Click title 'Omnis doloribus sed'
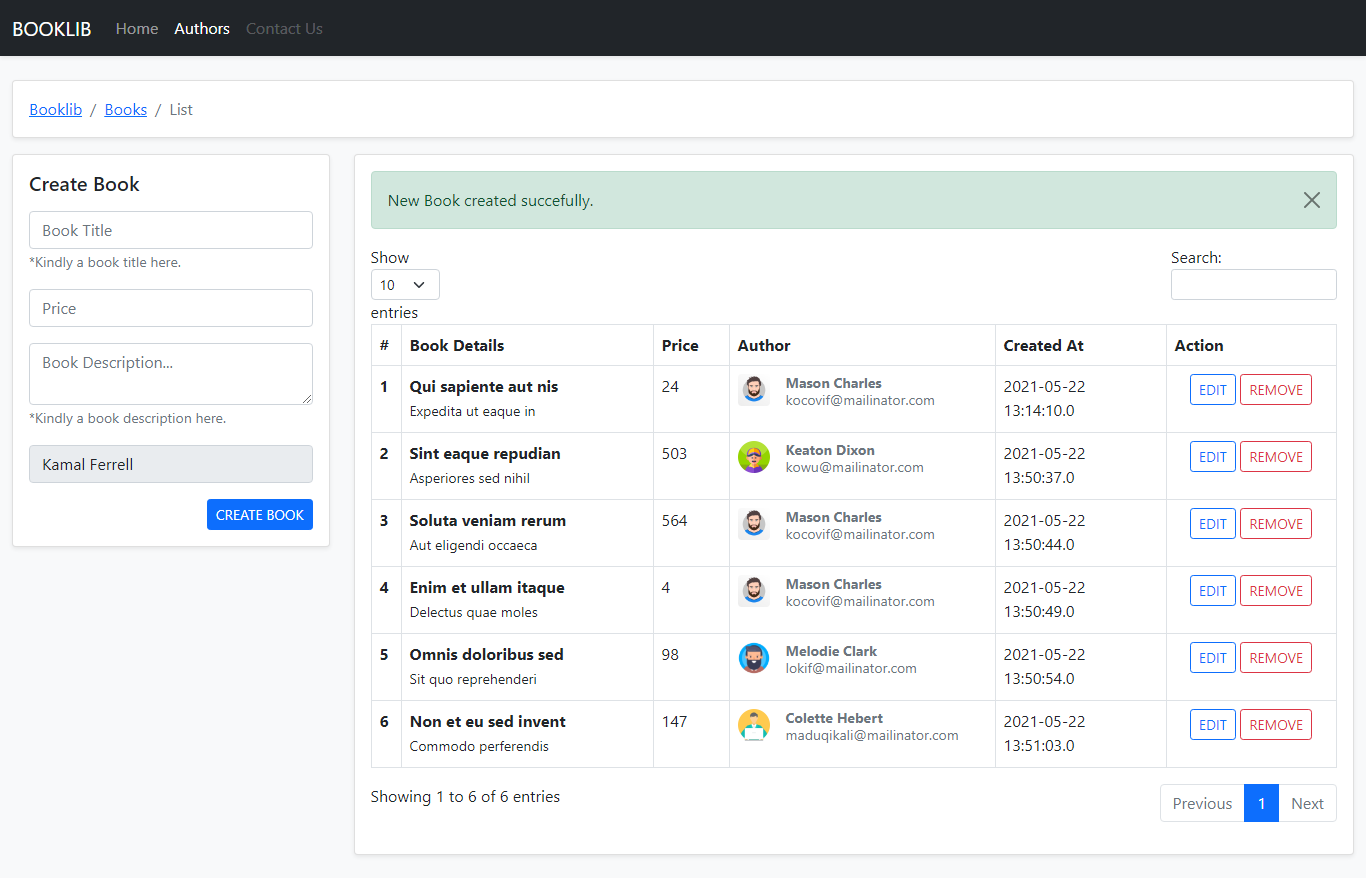This screenshot has width=1366, height=879. pyautogui.click(x=487, y=655)
